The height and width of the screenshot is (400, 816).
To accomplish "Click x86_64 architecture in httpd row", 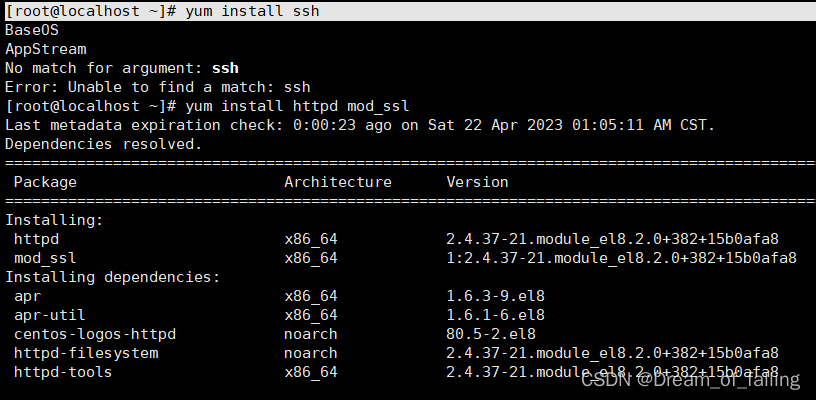I will pyautogui.click(x=311, y=239).
